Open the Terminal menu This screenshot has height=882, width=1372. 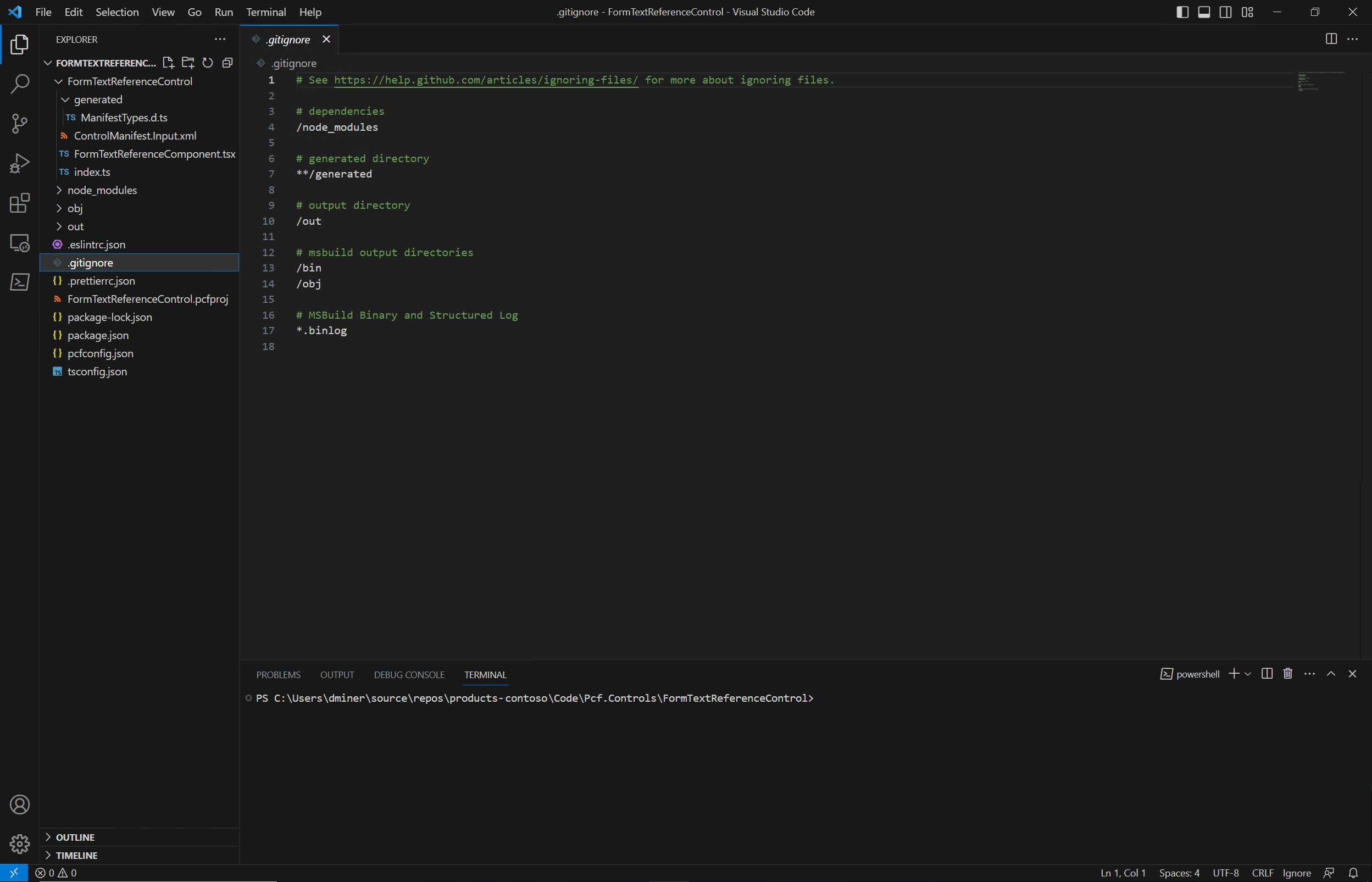click(266, 12)
